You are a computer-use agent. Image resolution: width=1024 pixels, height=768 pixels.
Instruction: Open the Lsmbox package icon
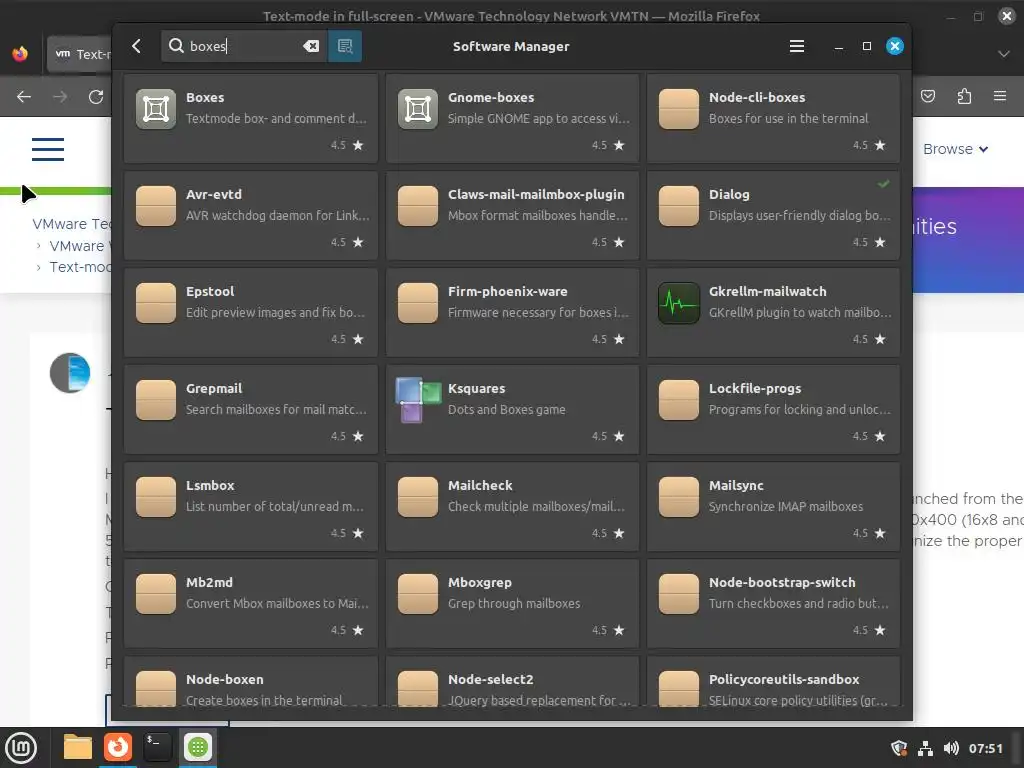[156, 496]
